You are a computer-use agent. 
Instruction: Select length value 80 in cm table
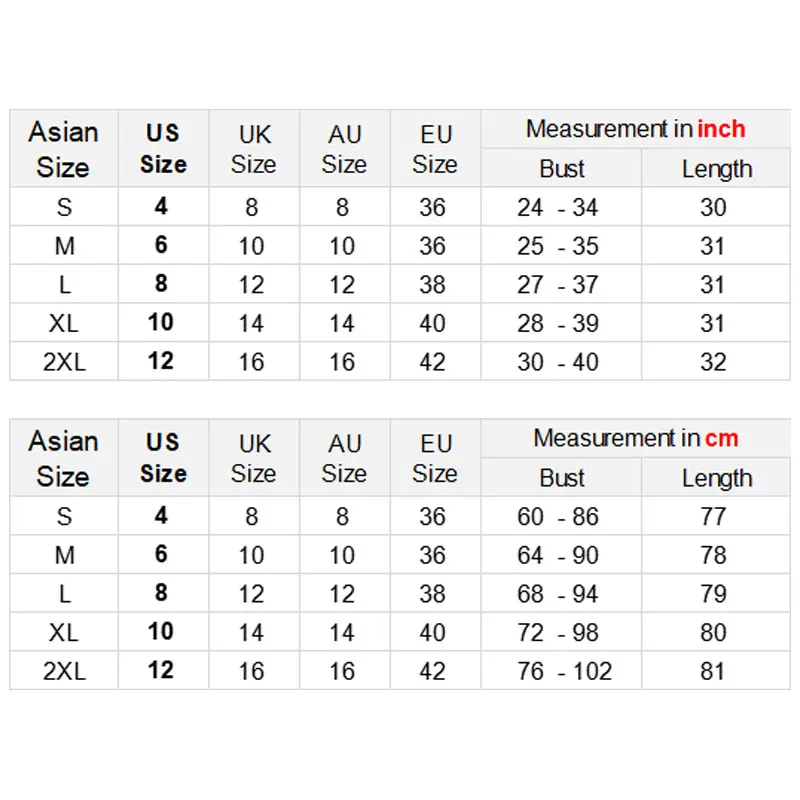713,633
